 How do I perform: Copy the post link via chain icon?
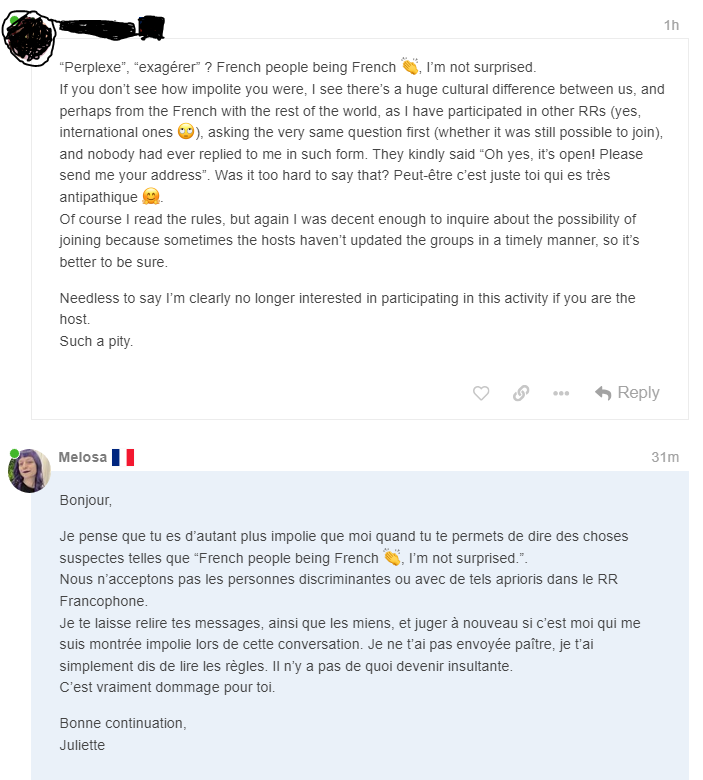pos(521,393)
